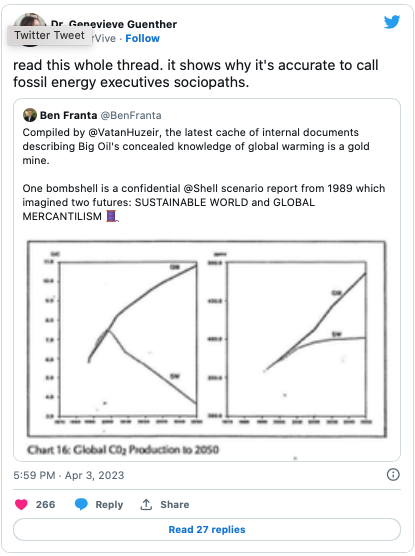
Task: Open the right CO2 concentration chart image
Action: point(289,339)
